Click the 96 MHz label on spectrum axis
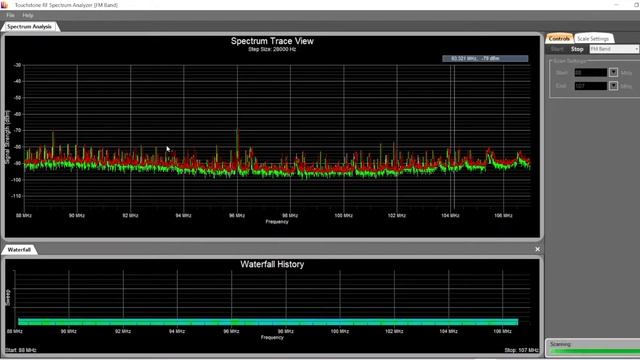Image resolution: width=640 pixels, height=360 pixels. [237, 216]
